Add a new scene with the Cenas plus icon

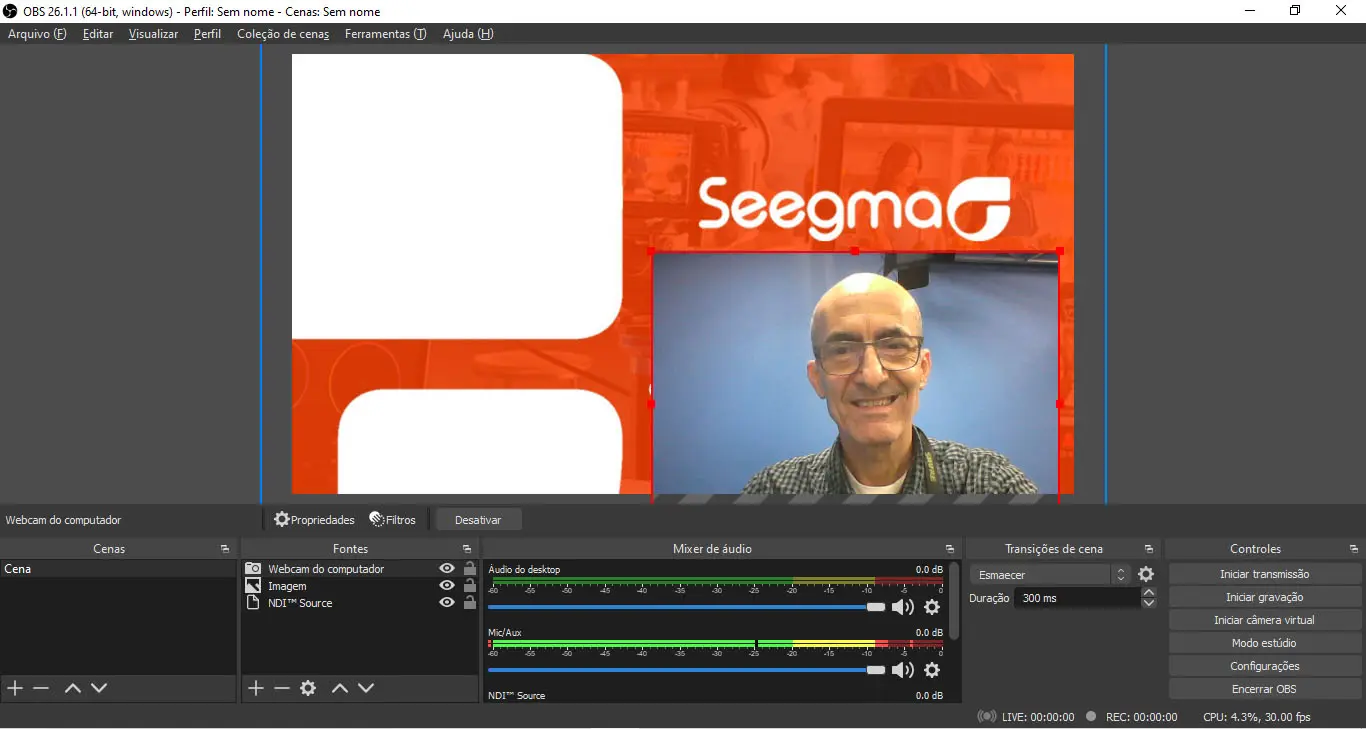coord(15,688)
